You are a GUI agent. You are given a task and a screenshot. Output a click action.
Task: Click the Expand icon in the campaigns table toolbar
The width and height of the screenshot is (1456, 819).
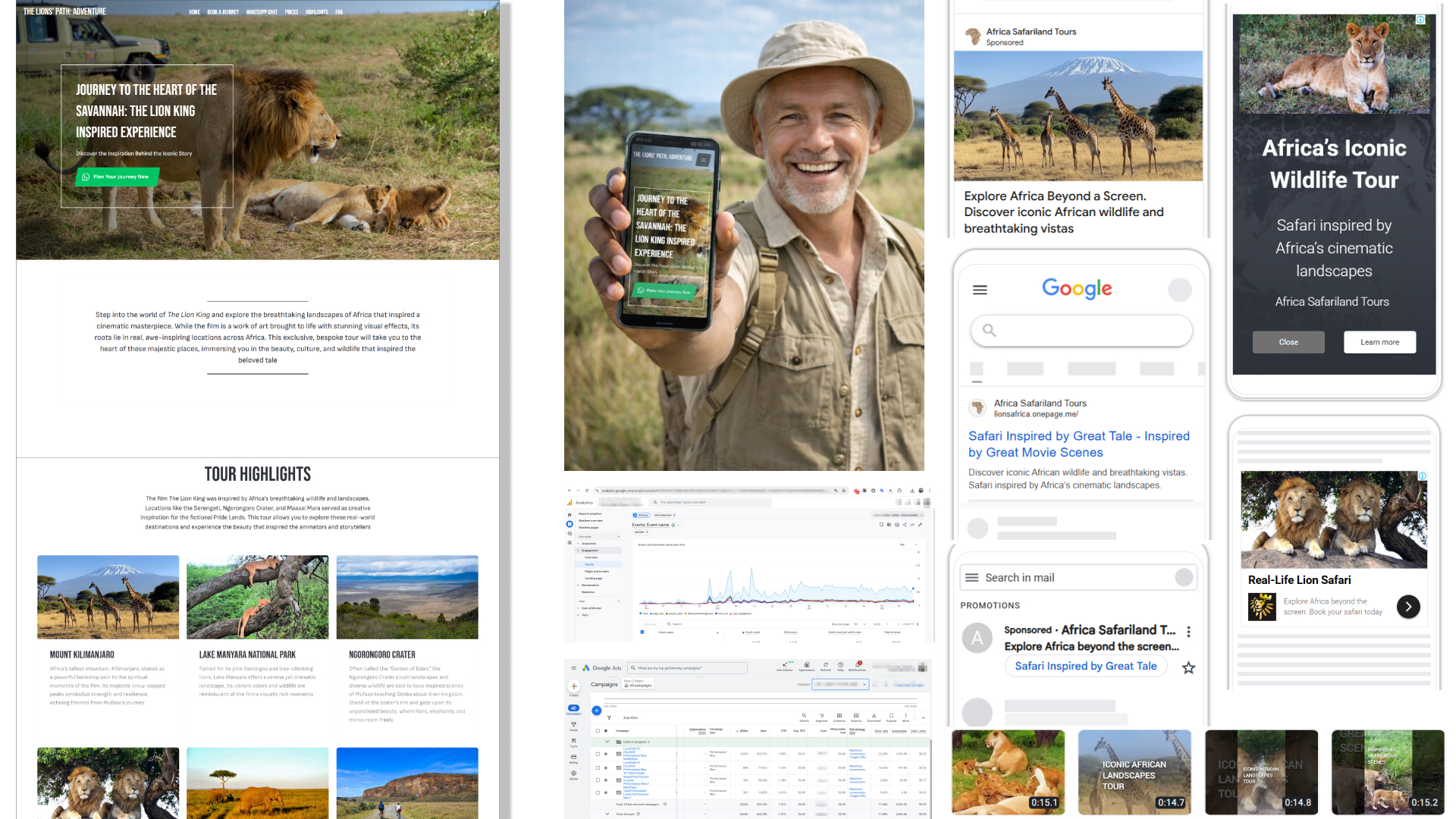891,717
